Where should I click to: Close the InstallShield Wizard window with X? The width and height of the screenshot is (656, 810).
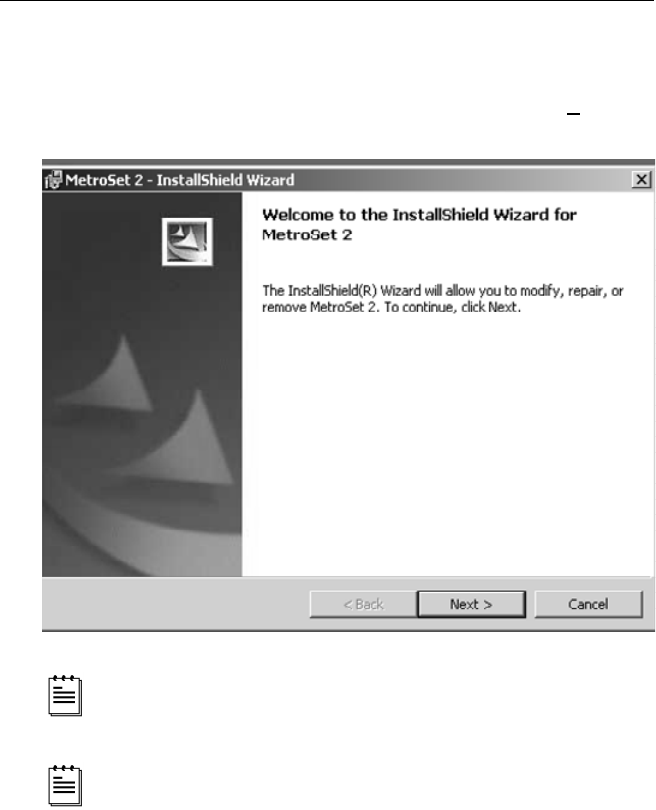click(x=641, y=180)
